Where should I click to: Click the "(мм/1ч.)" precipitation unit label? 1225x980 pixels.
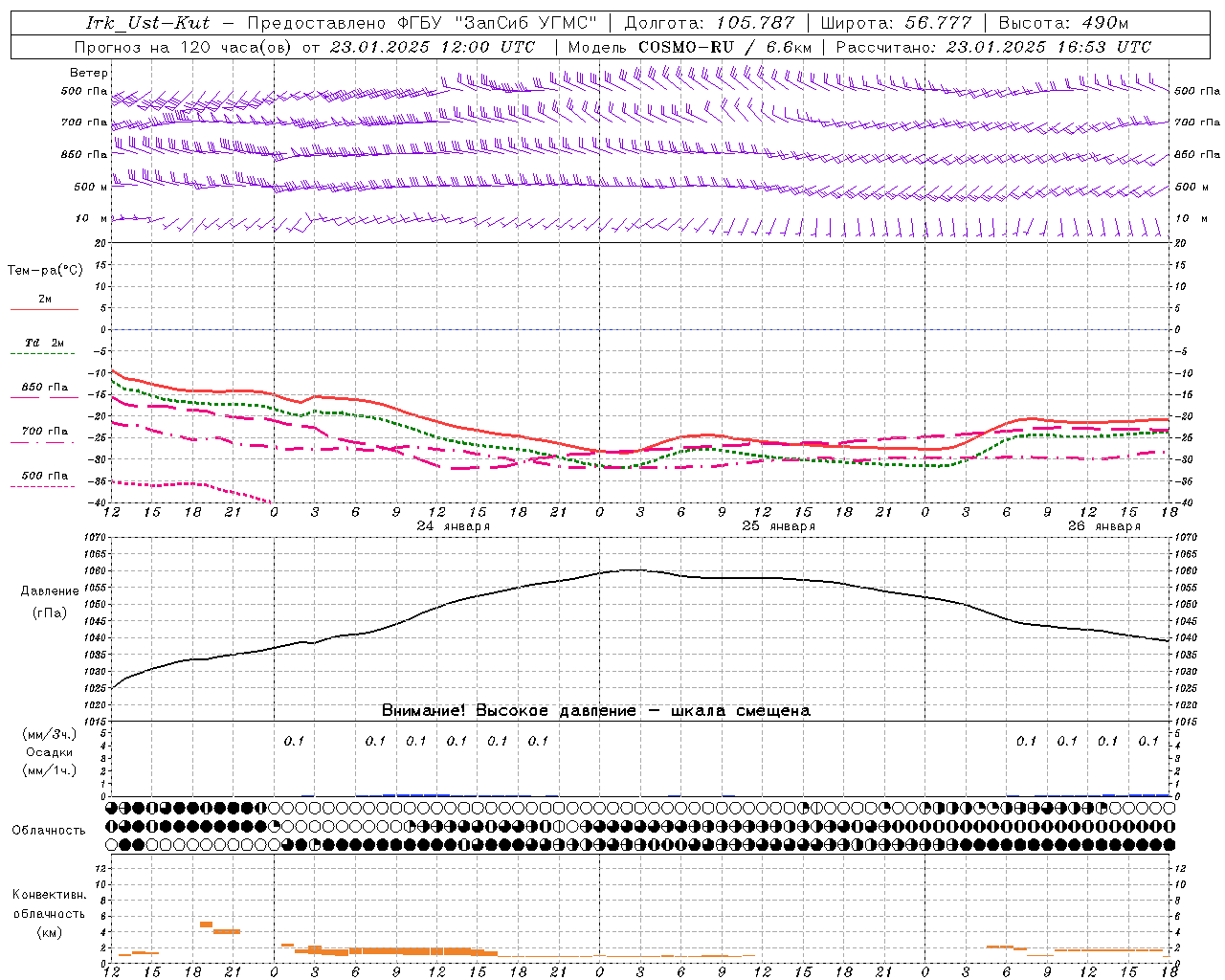(x=50, y=770)
